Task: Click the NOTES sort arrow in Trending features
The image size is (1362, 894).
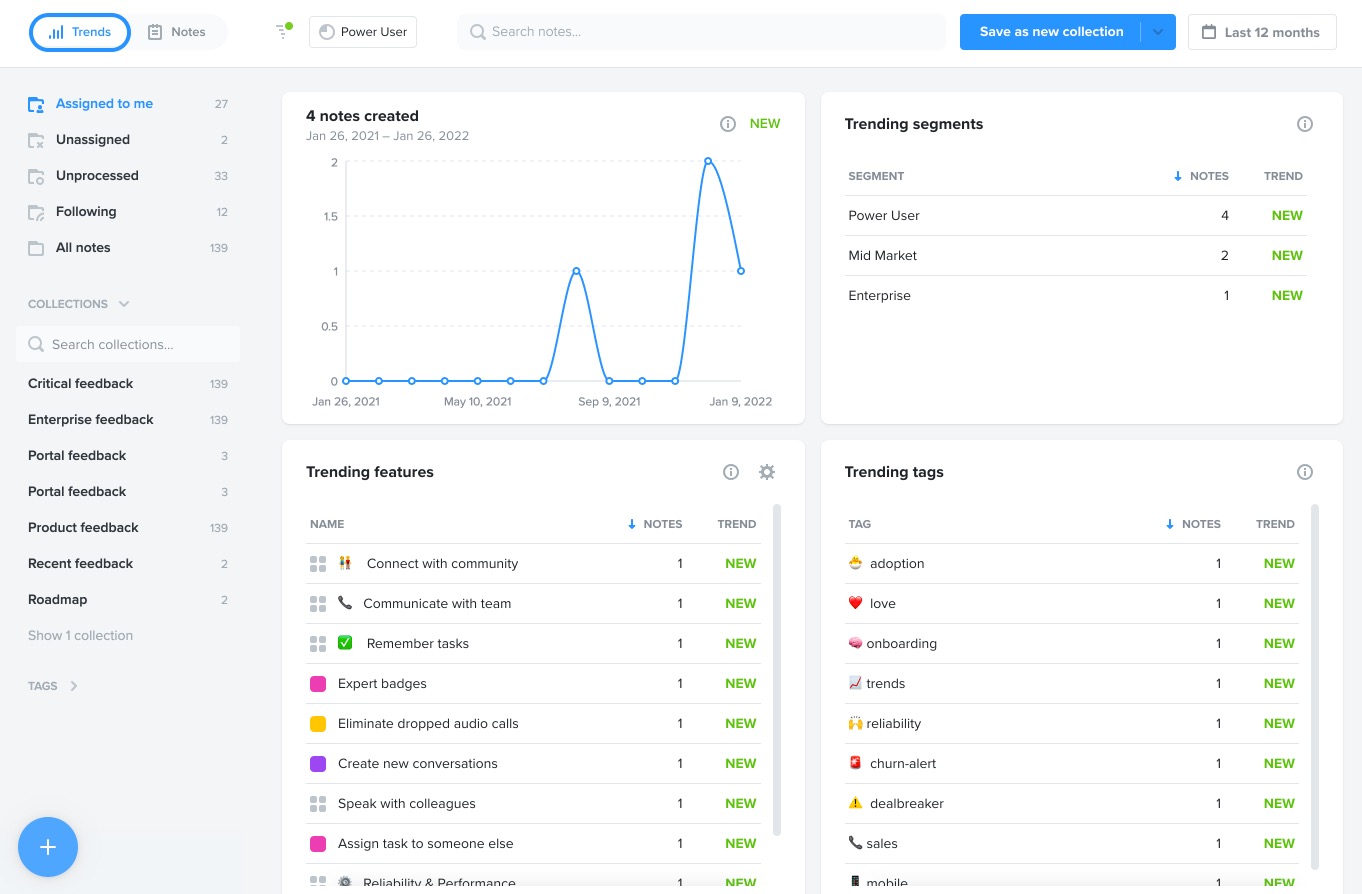Action: 630,524
